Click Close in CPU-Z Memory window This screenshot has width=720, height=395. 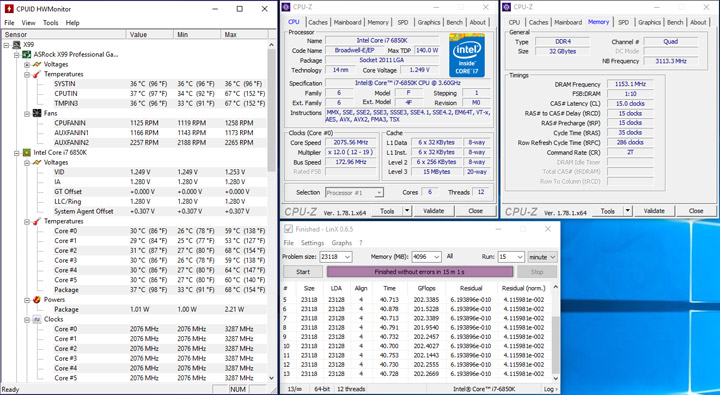click(696, 211)
